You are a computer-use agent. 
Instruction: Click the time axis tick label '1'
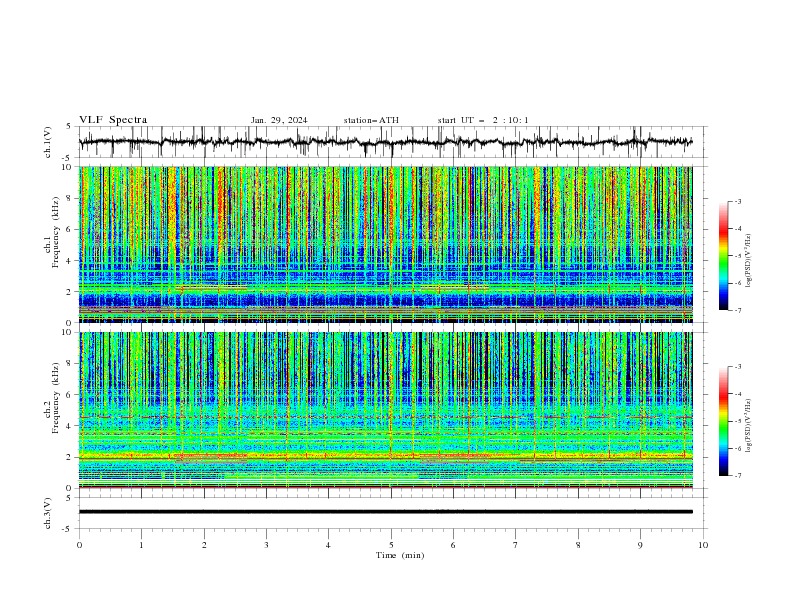tap(141, 545)
